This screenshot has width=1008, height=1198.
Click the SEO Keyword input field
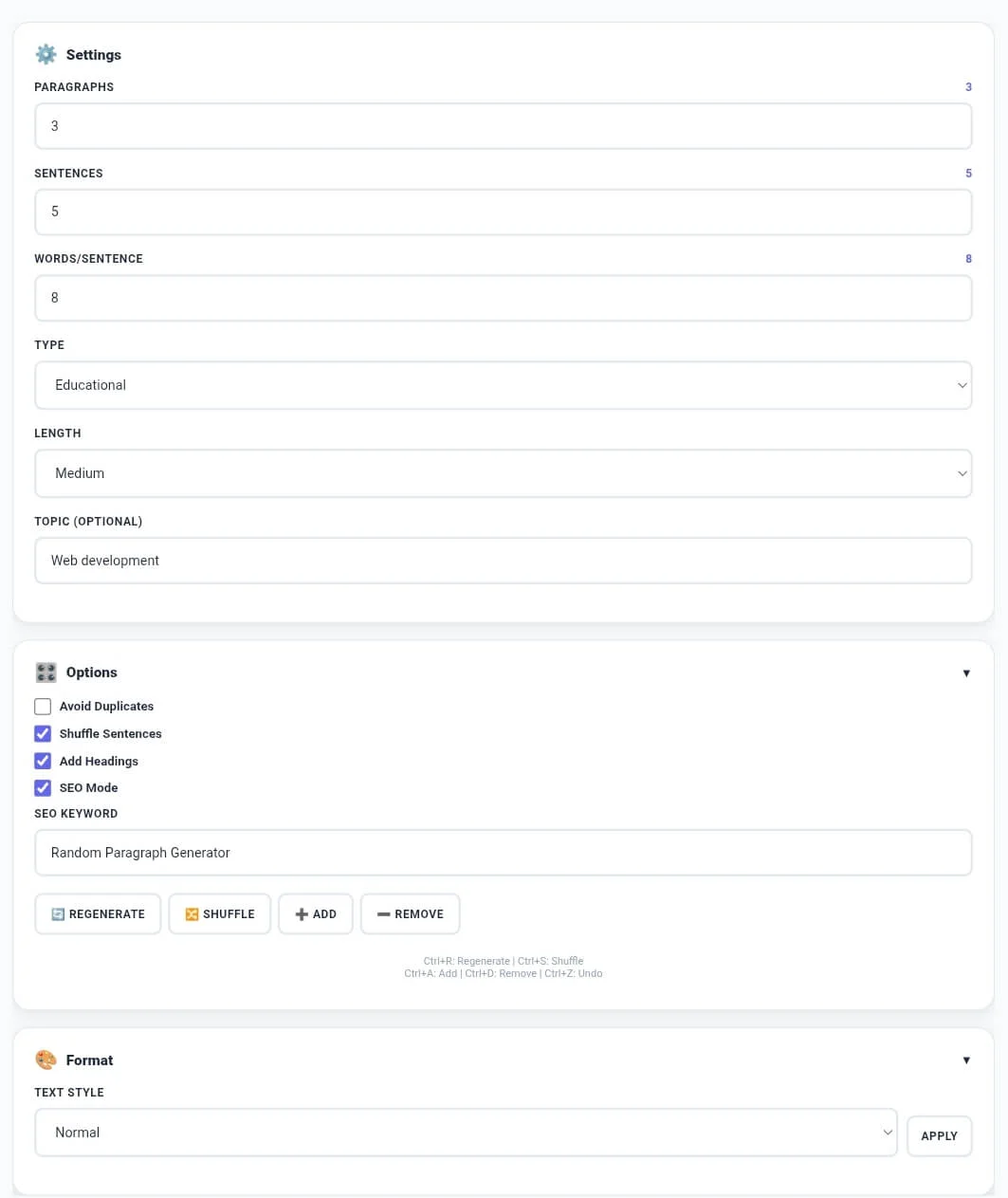click(x=503, y=852)
